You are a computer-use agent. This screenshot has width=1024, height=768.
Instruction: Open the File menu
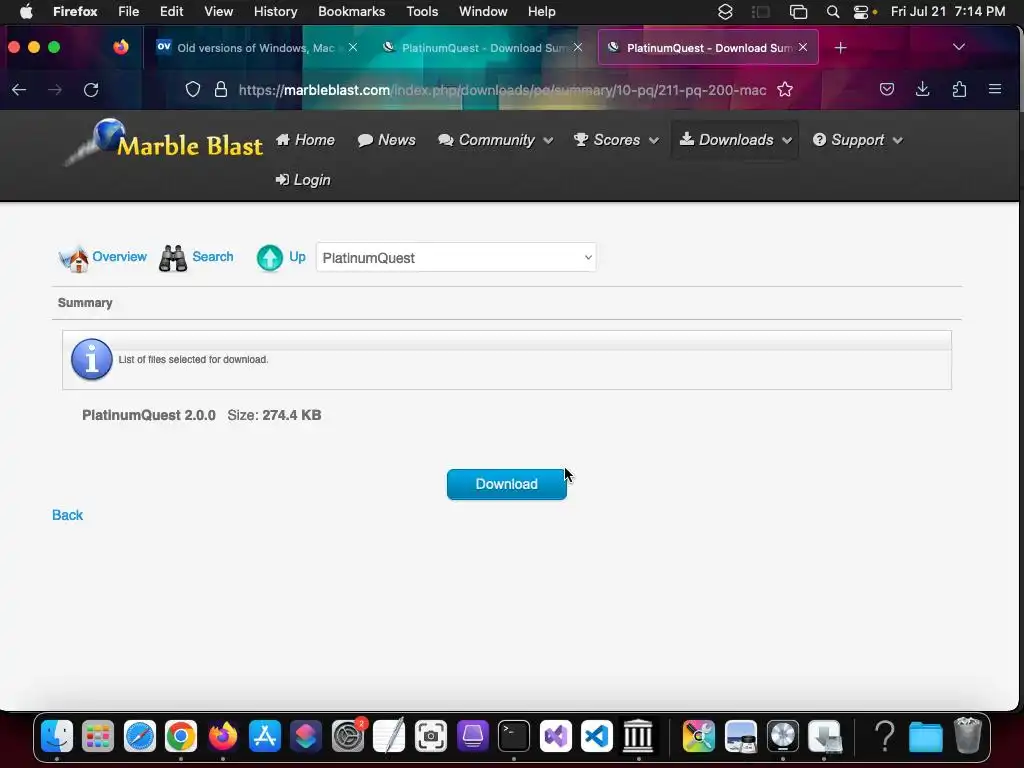pyautogui.click(x=129, y=12)
